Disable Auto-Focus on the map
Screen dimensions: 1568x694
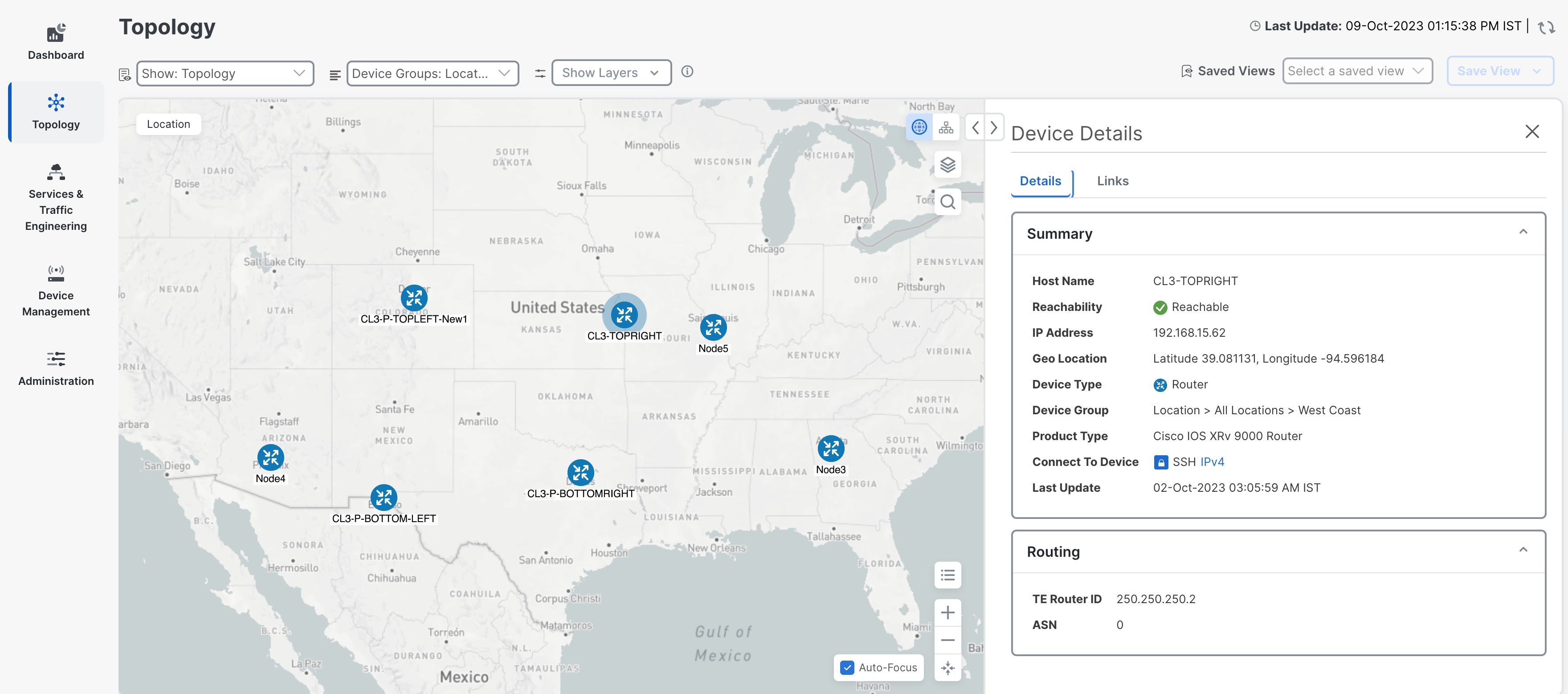tap(847, 667)
